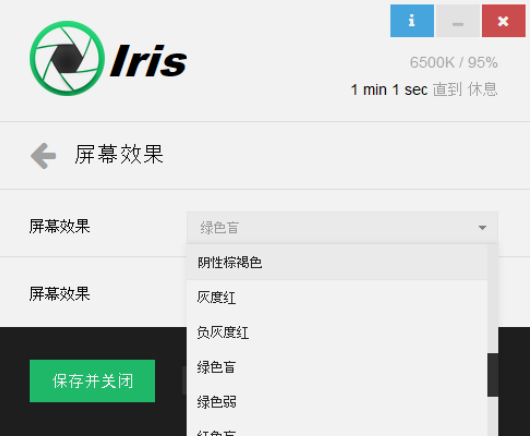Close the Iris window with red X
Image resolution: width=530 pixels, height=436 pixels.
point(503,21)
